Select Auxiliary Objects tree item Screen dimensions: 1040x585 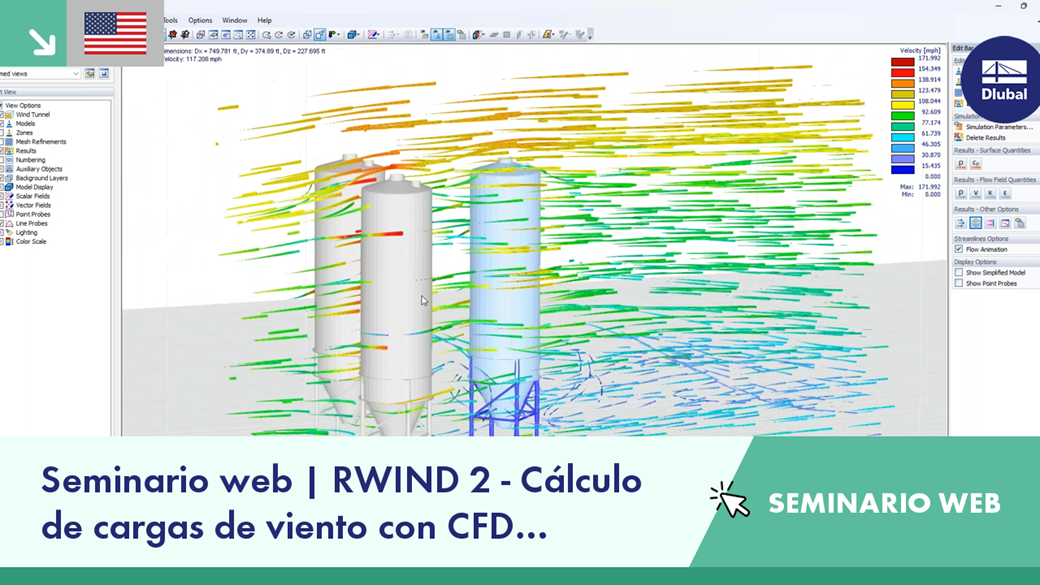click(39, 169)
